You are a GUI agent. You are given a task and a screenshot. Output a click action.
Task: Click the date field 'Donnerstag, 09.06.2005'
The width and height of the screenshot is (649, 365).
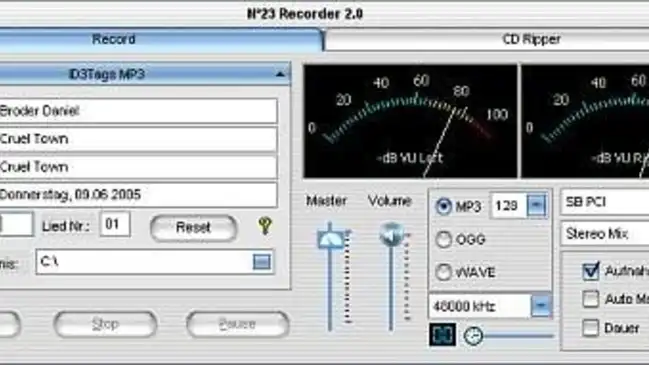click(138, 195)
